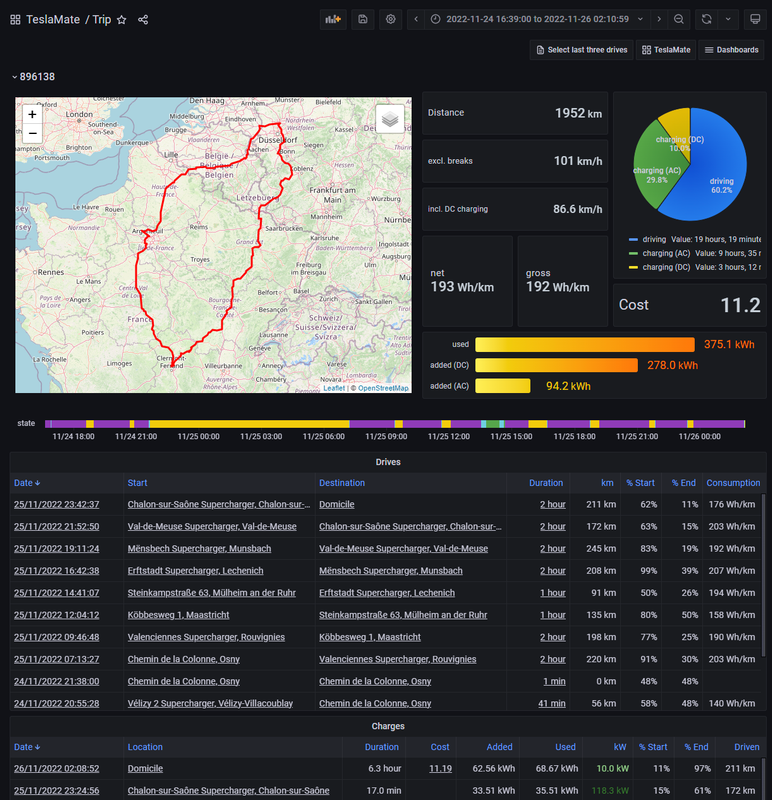Viewport: 772px width, 800px height.
Task: Open Valenciennes Supercharger destination link
Action: 397,659
